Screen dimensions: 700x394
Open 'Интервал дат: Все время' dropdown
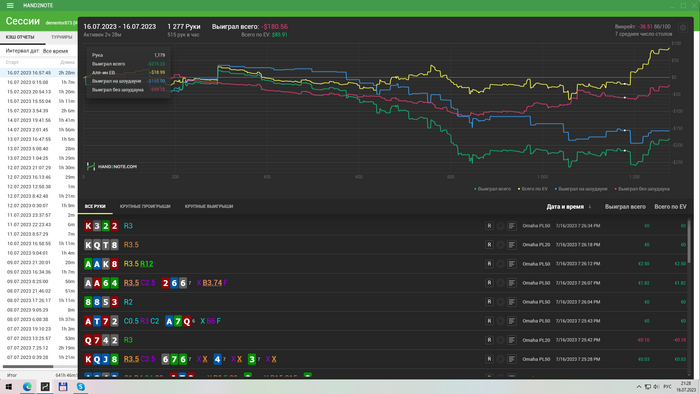click(37, 51)
